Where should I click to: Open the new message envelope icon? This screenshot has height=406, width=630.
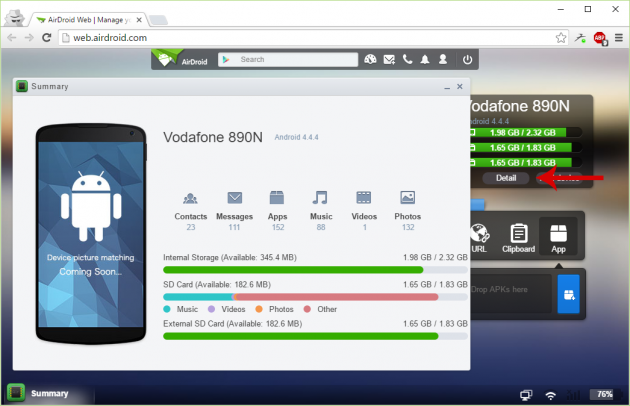[389, 59]
